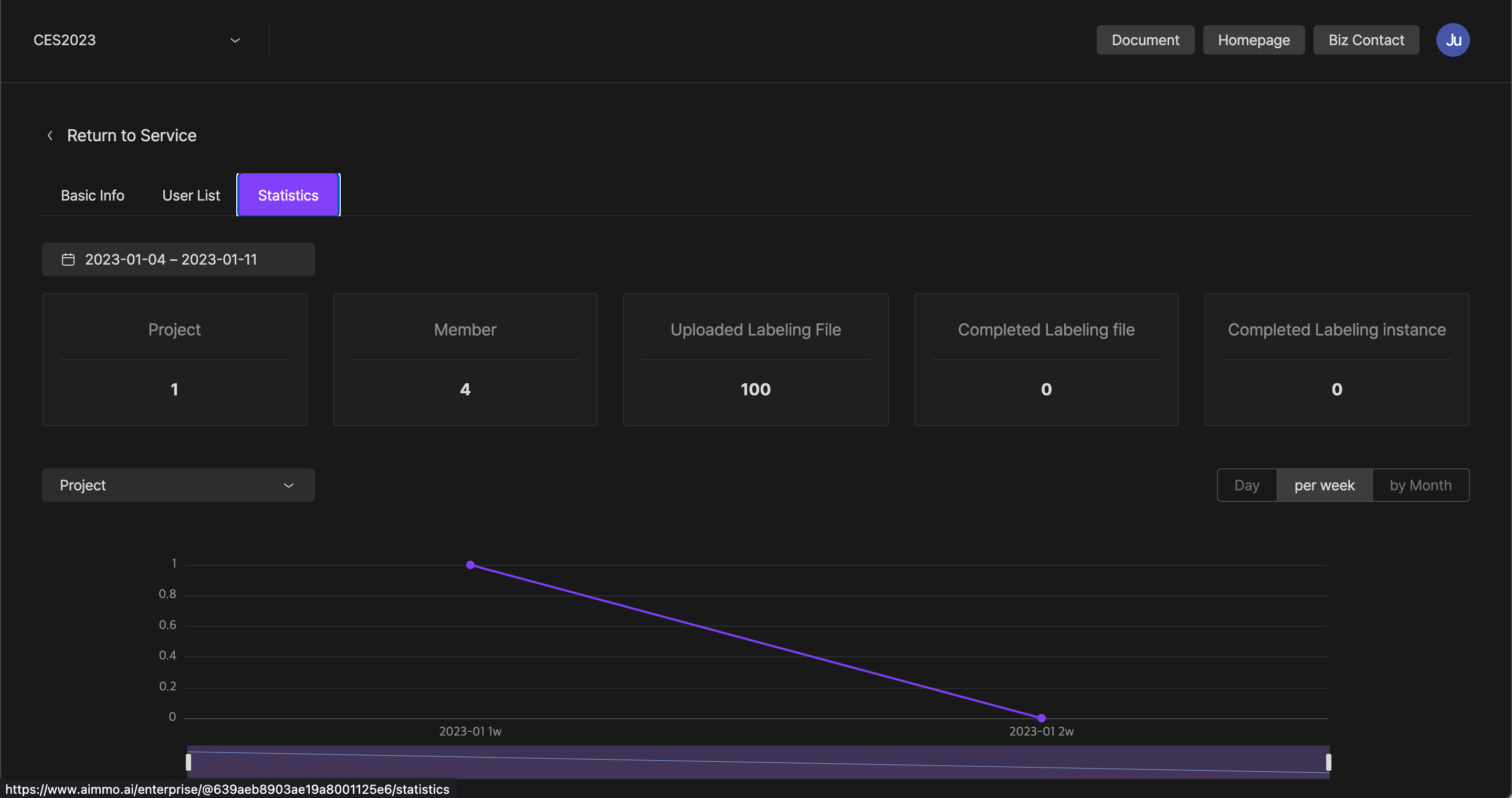Click the Uploaded Labeling File stat card
Image resolution: width=1512 pixels, height=798 pixels.
pos(755,359)
